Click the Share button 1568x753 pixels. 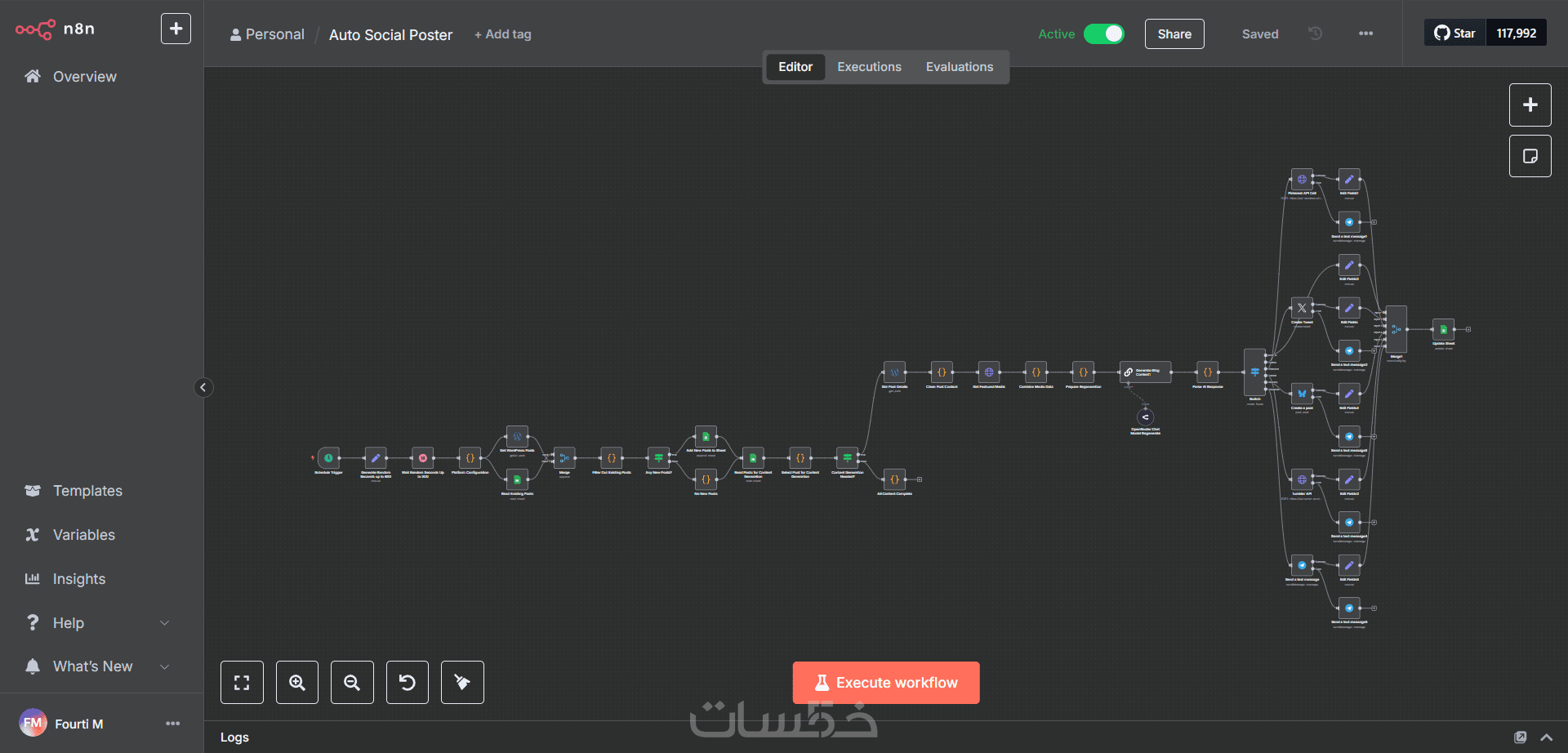tap(1174, 33)
